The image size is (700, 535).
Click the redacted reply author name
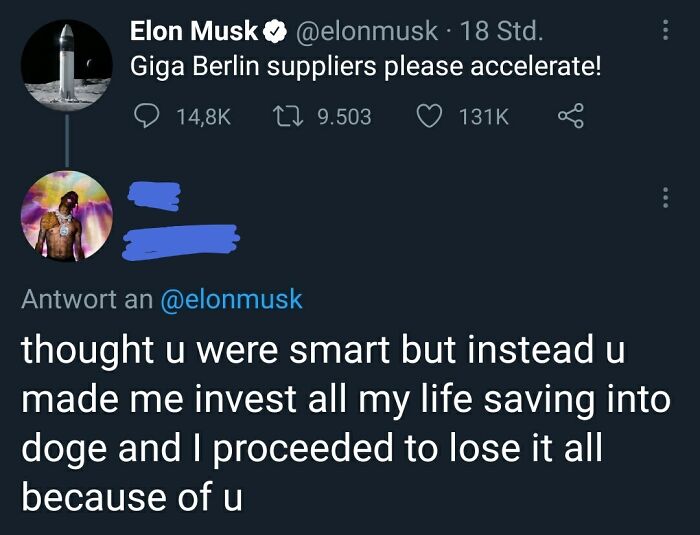153,196
